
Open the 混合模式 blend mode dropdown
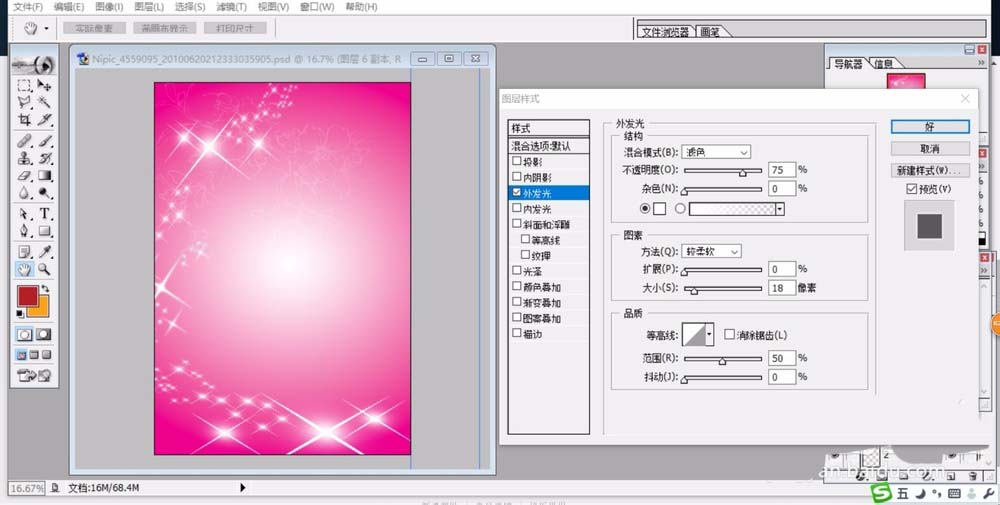tap(716, 152)
